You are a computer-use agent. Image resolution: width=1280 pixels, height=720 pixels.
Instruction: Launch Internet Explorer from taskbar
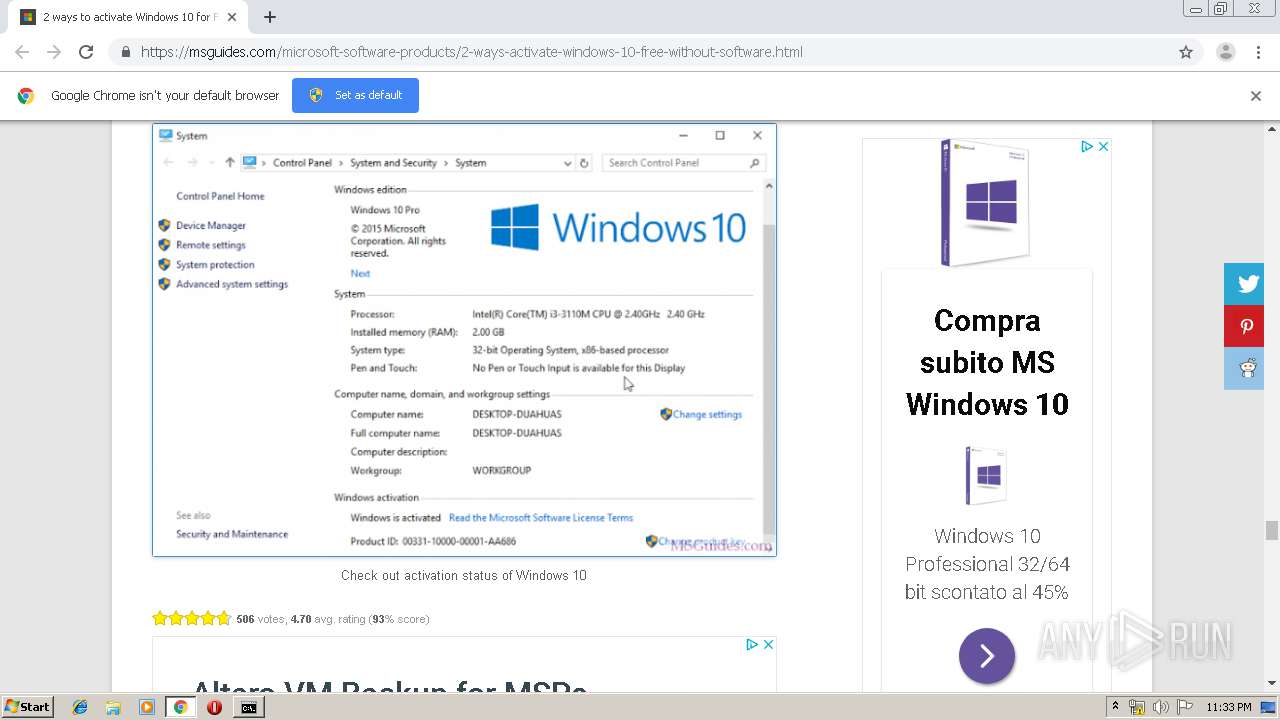(80, 707)
